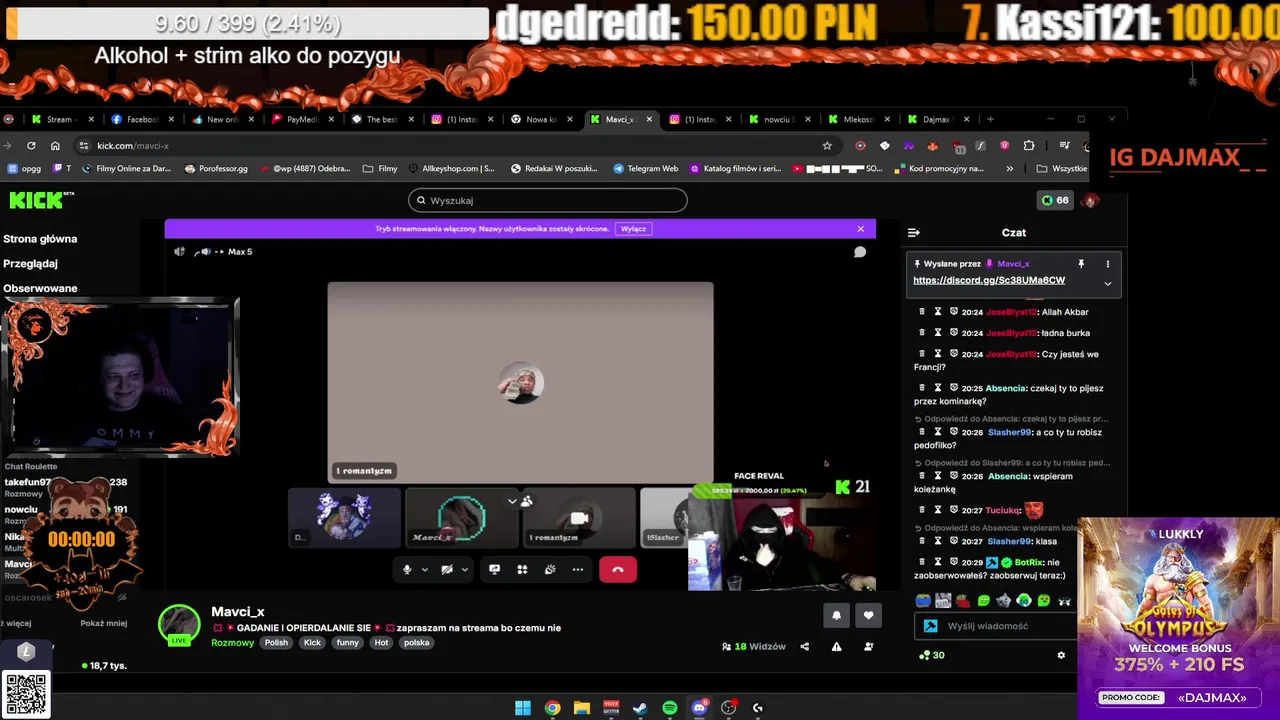Select the Mavci_x participant tile
Screen dimensions: 1280x720
461,517
